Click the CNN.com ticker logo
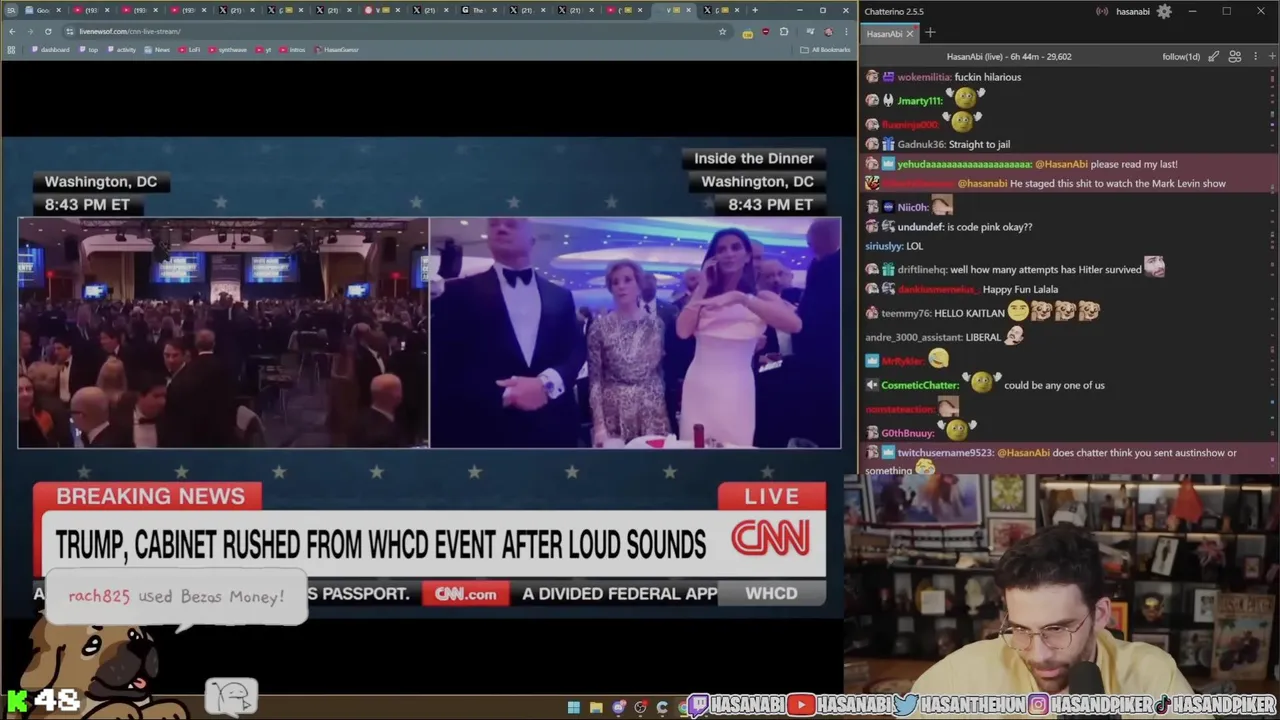Viewport: 1280px width, 720px height. (465, 594)
